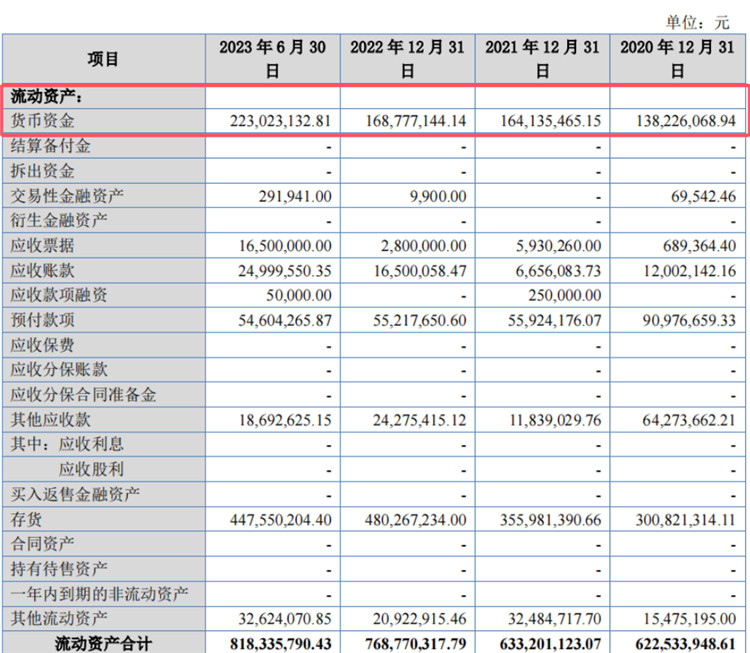Viewport: 750px width, 653px height.
Task: Select the value 300,821,314.11
Action: (686, 520)
